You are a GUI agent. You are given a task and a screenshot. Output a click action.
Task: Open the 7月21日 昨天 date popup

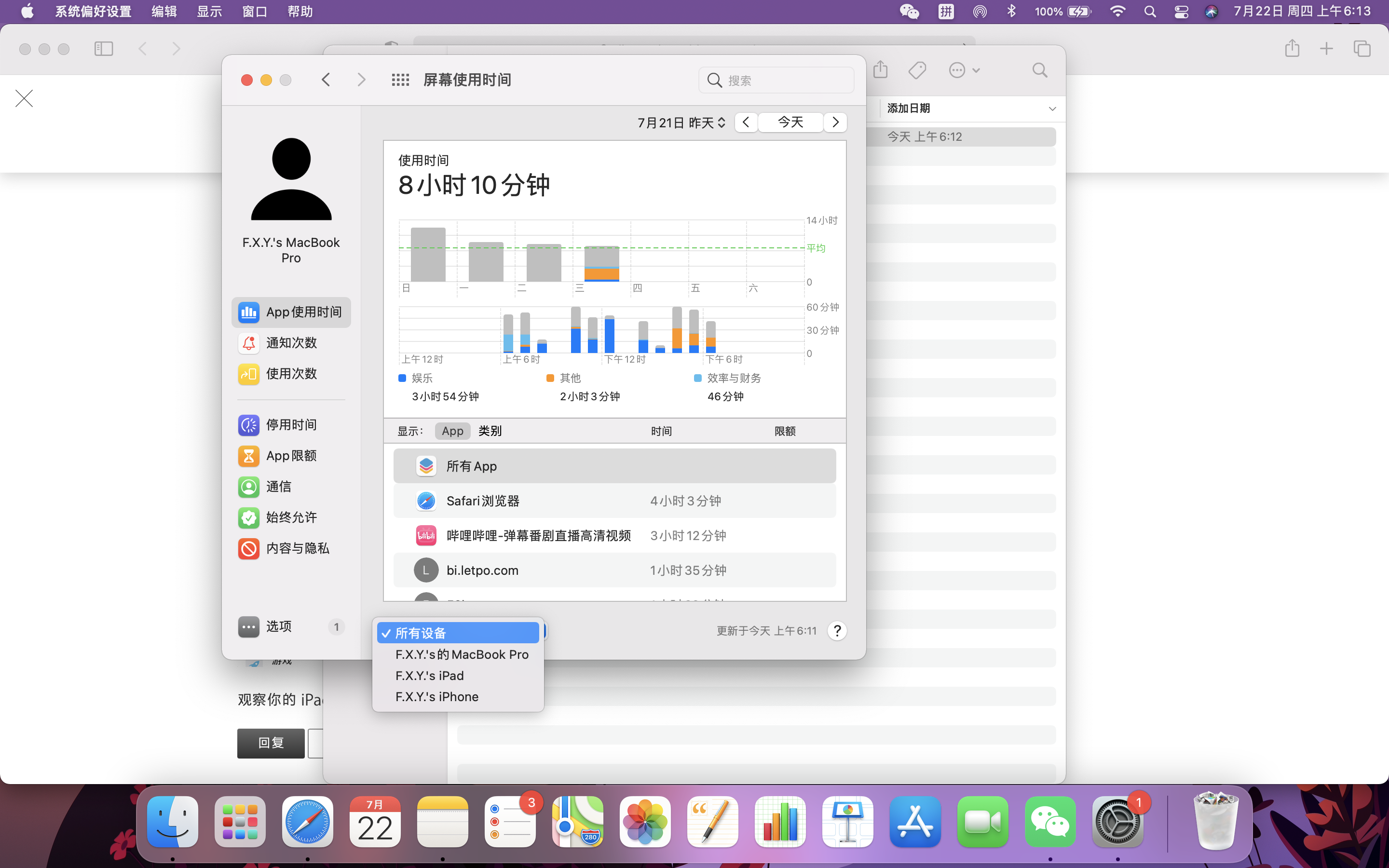tap(681, 123)
